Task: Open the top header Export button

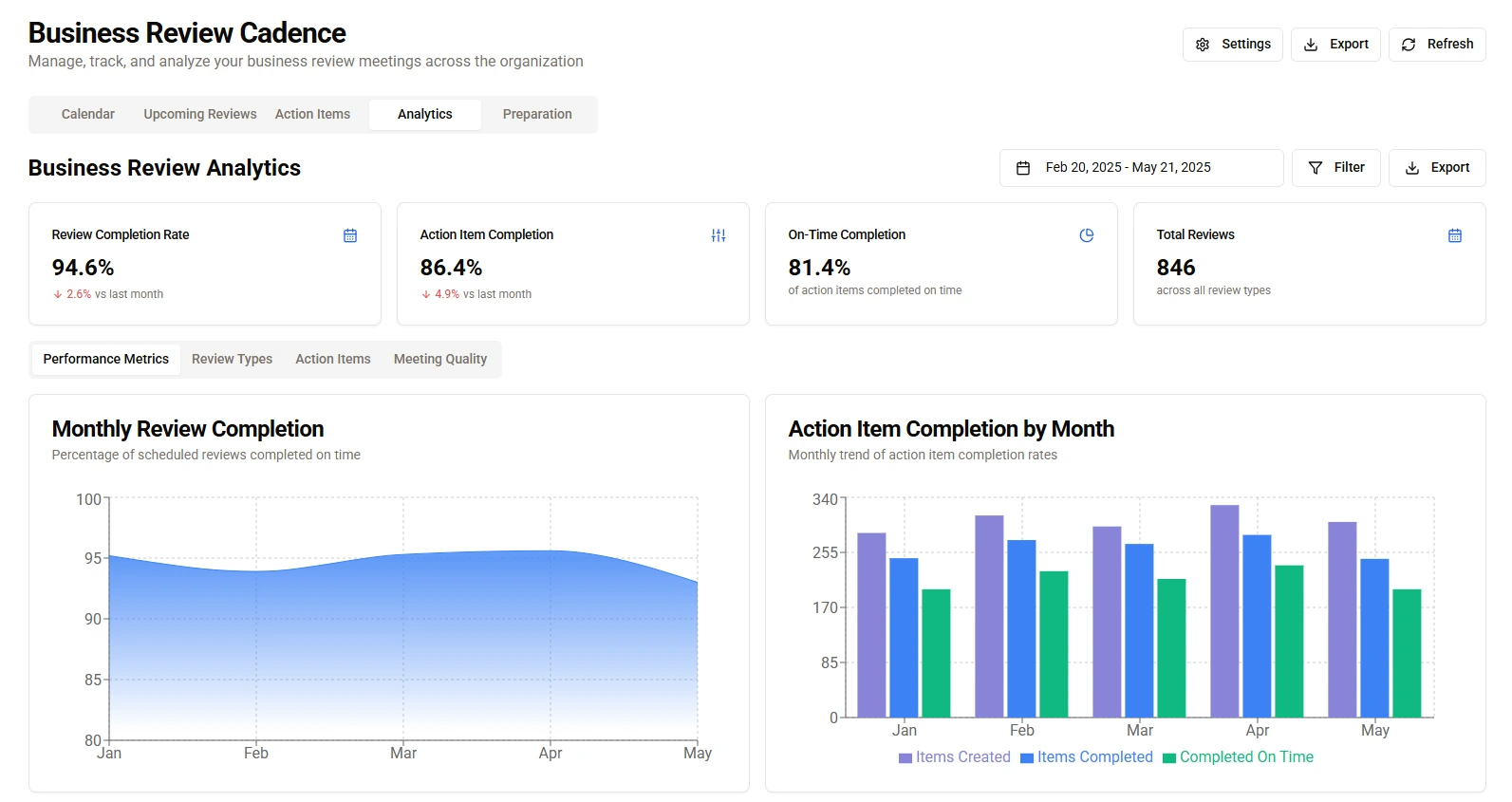Action: (x=1335, y=45)
